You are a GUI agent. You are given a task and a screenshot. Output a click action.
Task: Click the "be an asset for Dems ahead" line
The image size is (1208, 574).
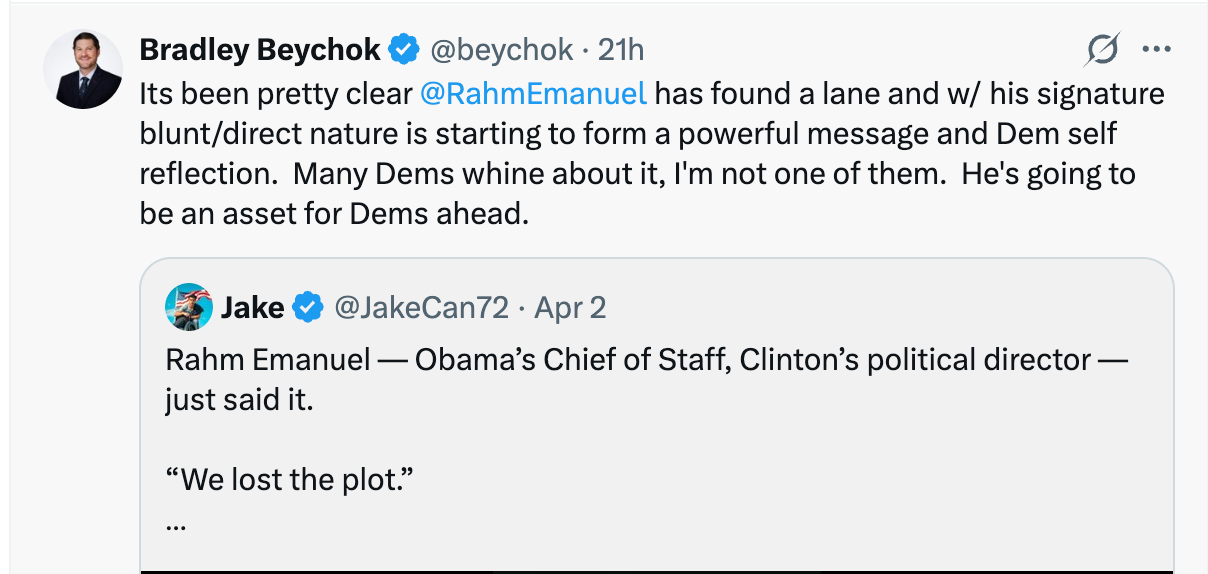(334, 213)
